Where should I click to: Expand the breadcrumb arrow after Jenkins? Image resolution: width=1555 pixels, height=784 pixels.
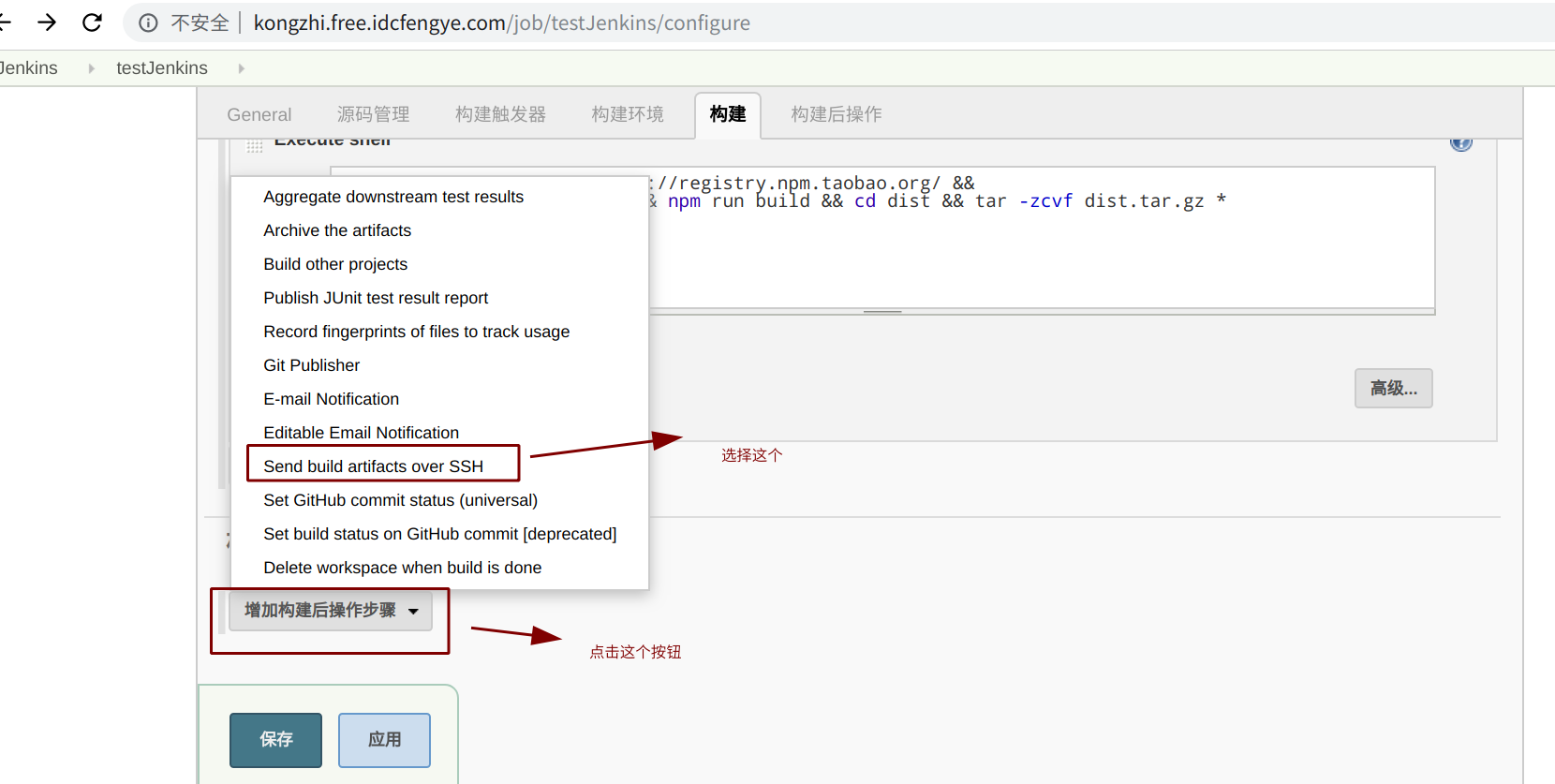tap(91, 68)
